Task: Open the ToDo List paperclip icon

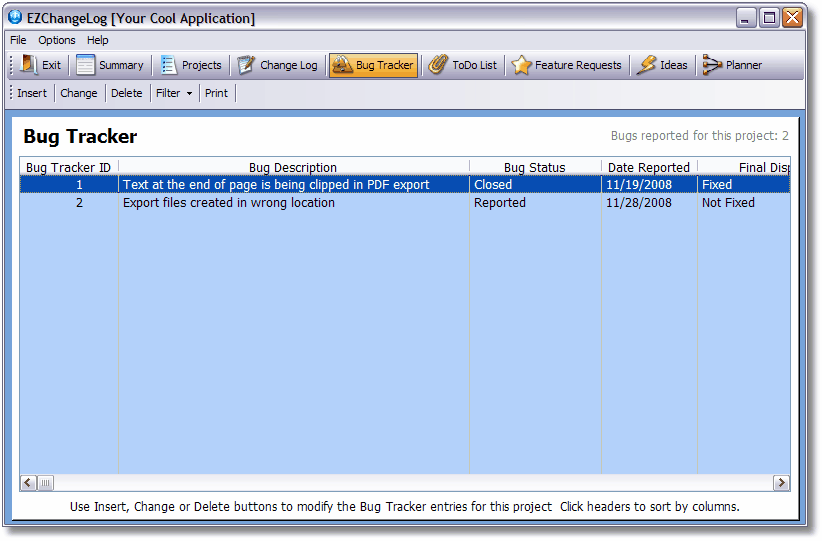Action: point(438,65)
